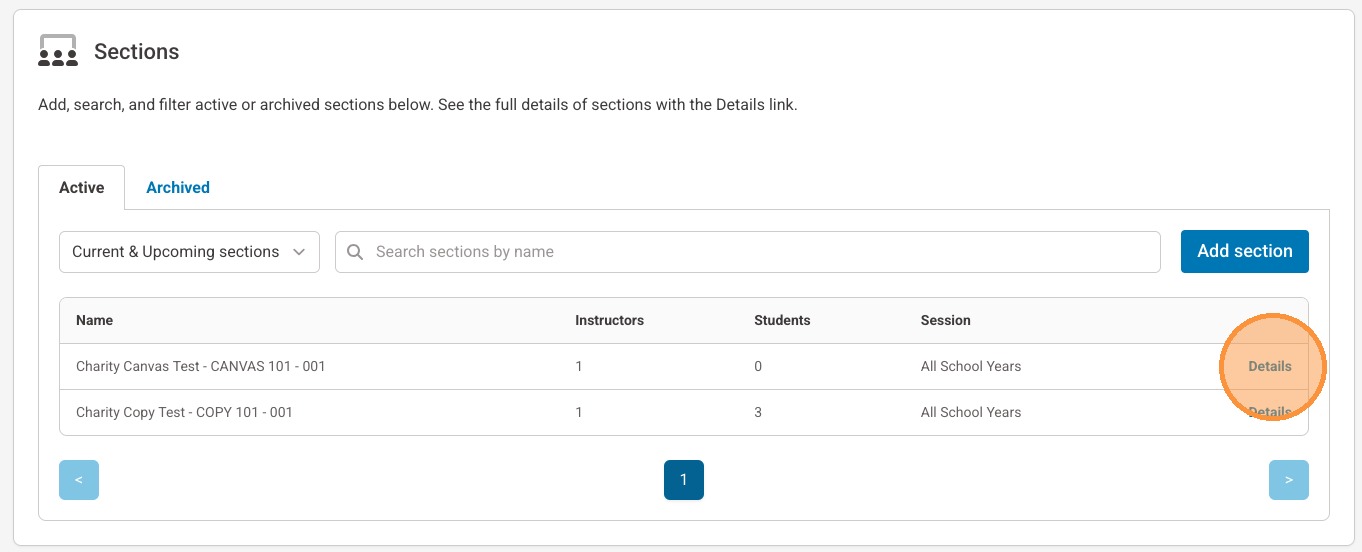1362x552 pixels.
Task: Click the Sections page heading
Action: [x=136, y=52]
